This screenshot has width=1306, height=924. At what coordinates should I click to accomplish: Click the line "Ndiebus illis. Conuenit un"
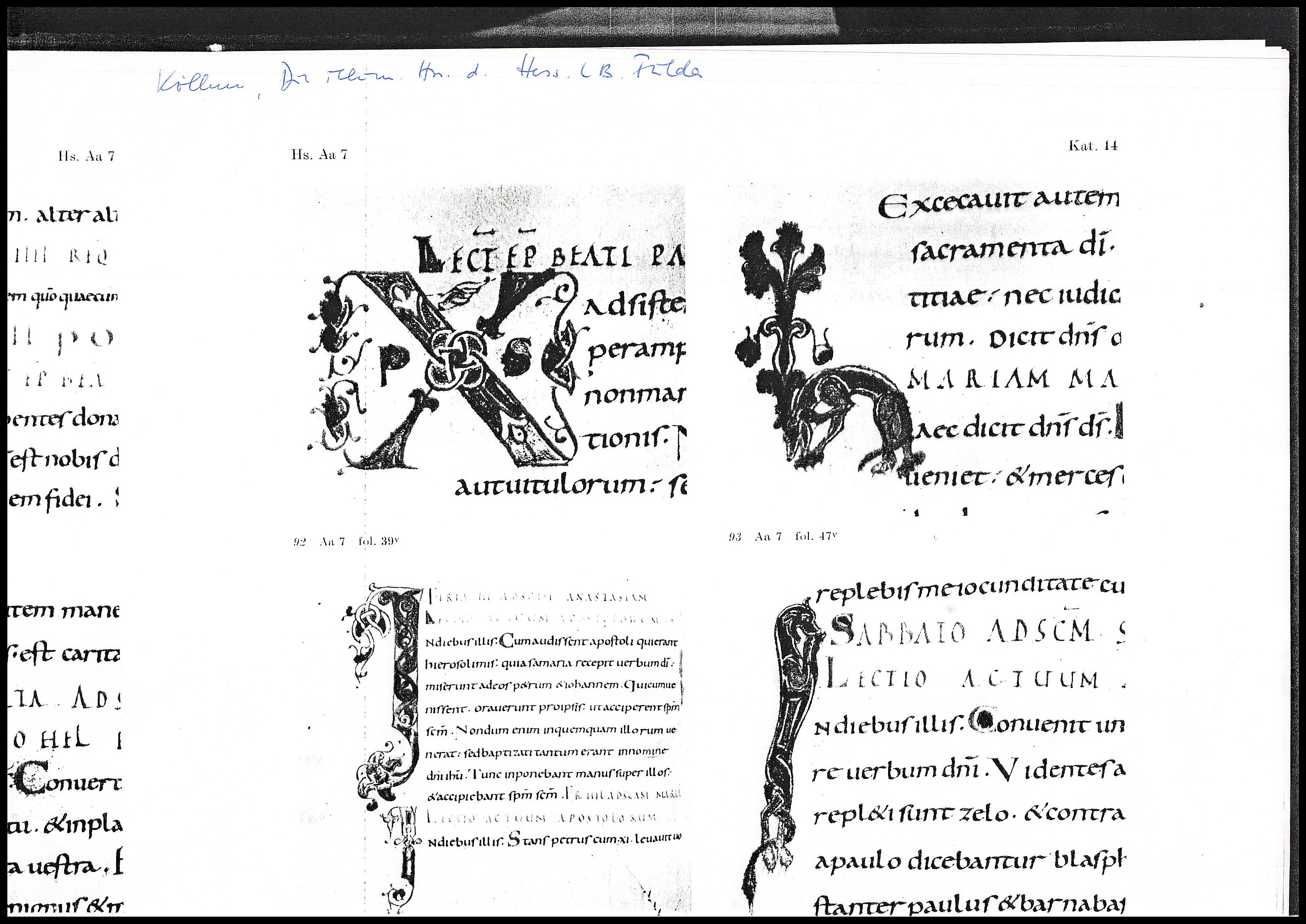pyautogui.click(x=969, y=724)
